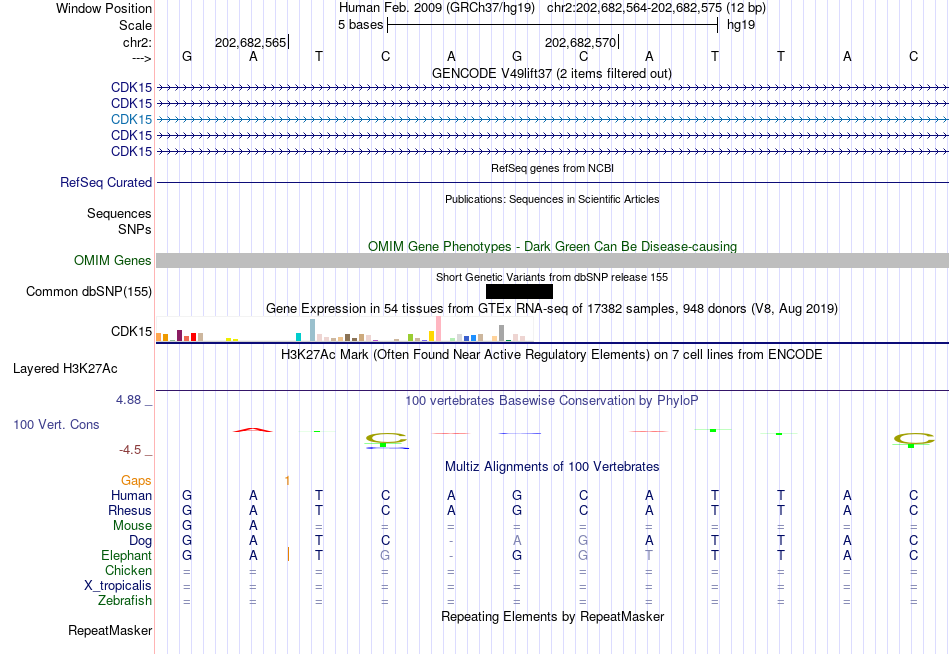Select the Dog alignment row label
Image resolution: width=950 pixels, height=654 pixels.
(140, 541)
